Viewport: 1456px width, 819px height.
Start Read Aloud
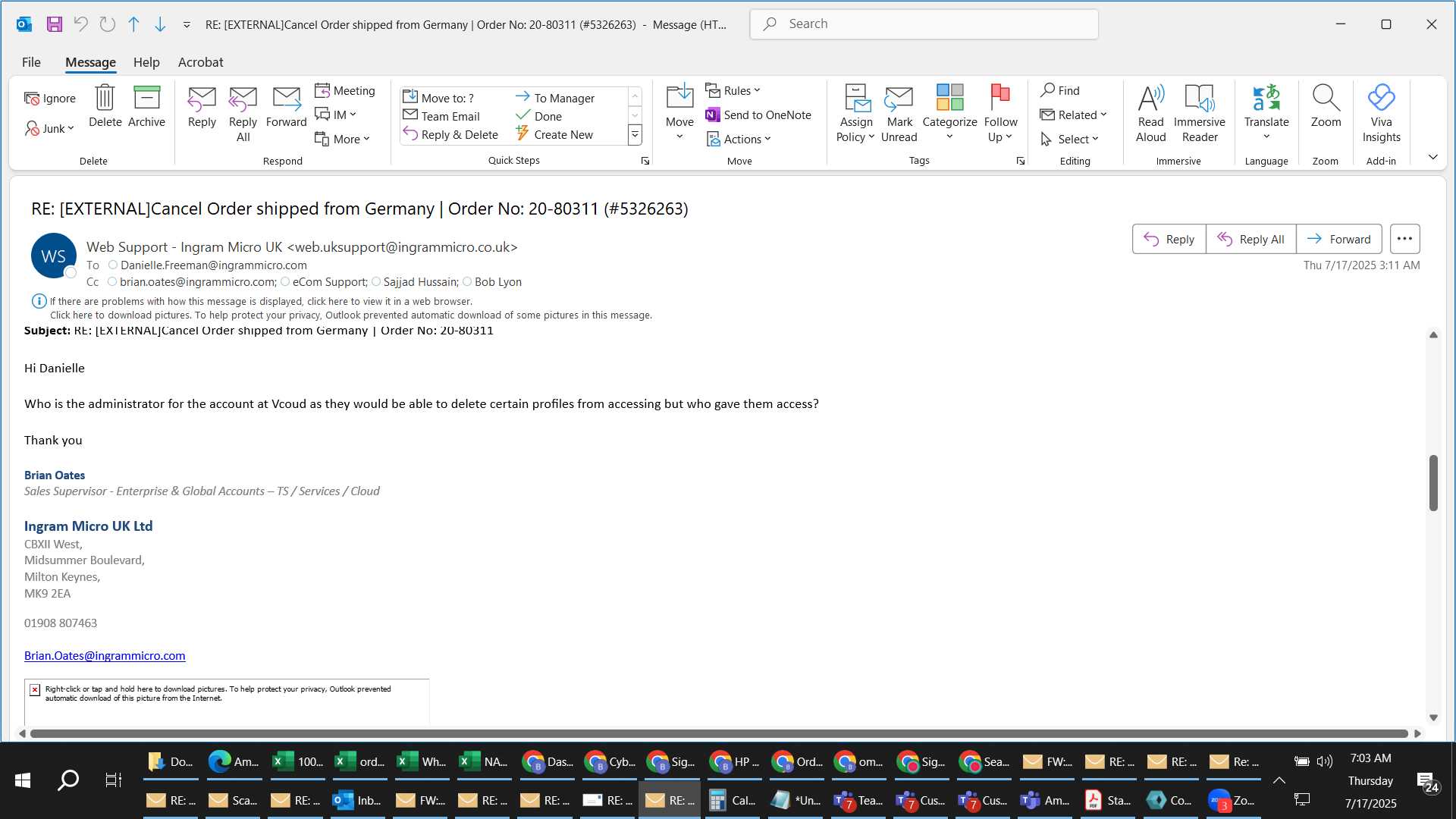(x=1150, y=114)
